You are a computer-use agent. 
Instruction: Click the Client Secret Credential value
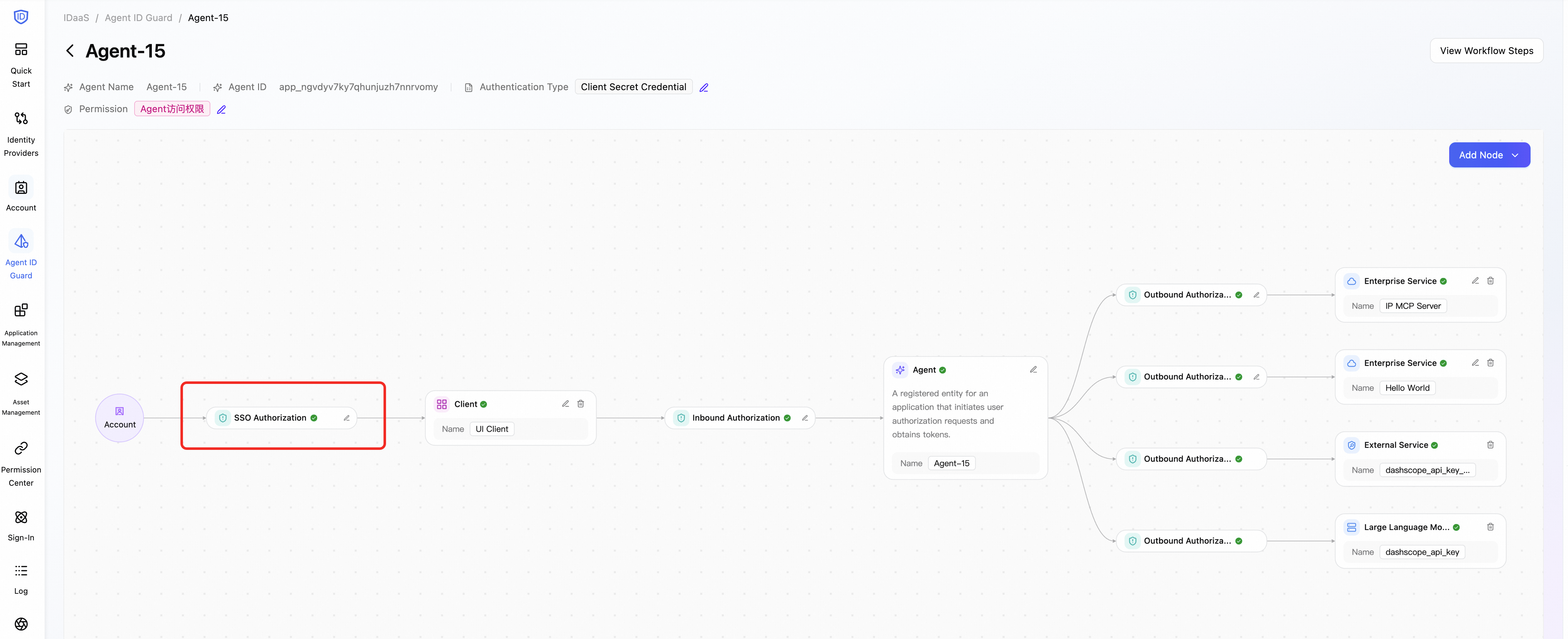click(x=633, y=87)
